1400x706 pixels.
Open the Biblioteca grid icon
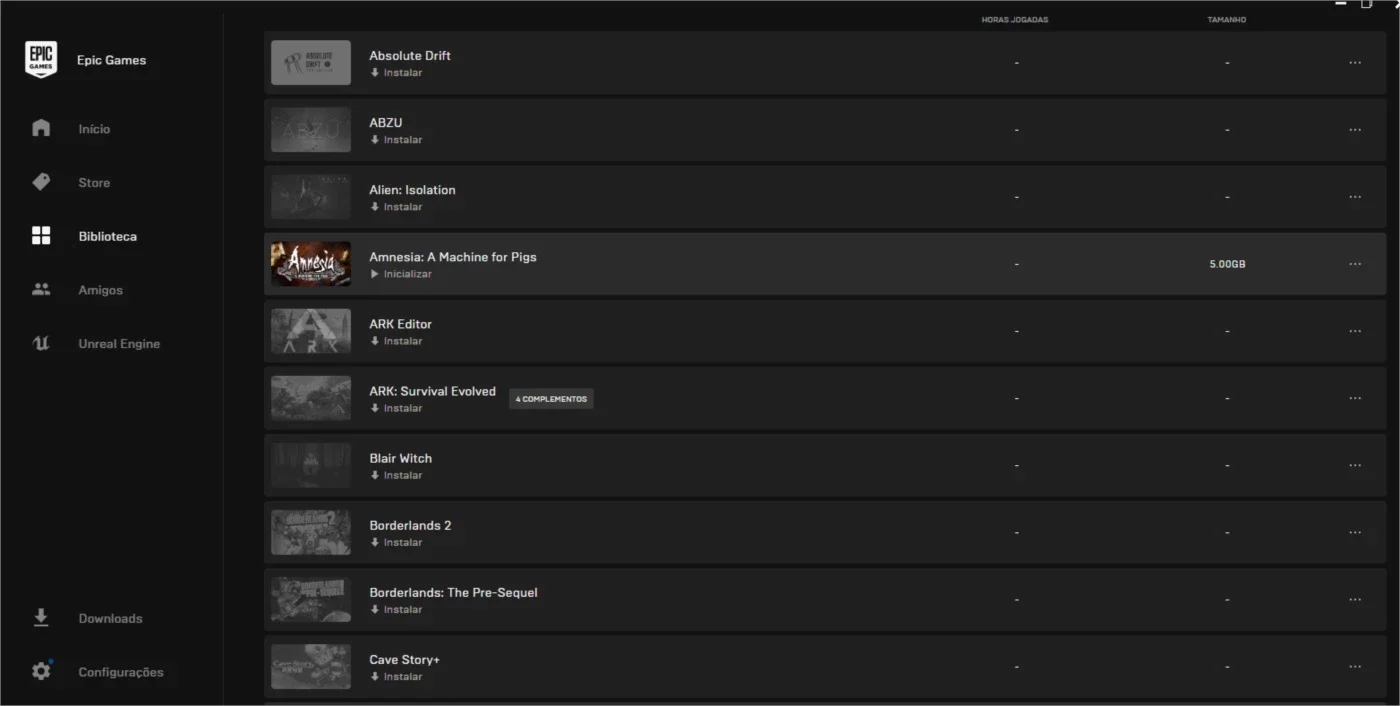click(x=41, y=236)
